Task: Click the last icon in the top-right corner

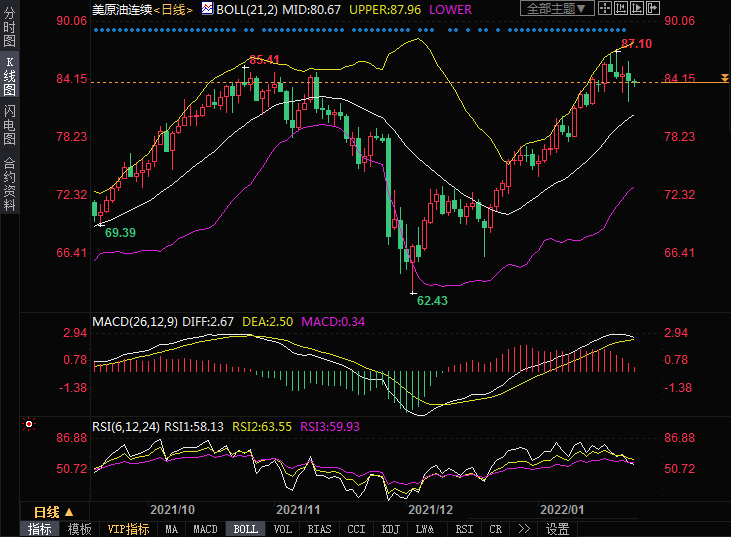Action: point(654,8)
